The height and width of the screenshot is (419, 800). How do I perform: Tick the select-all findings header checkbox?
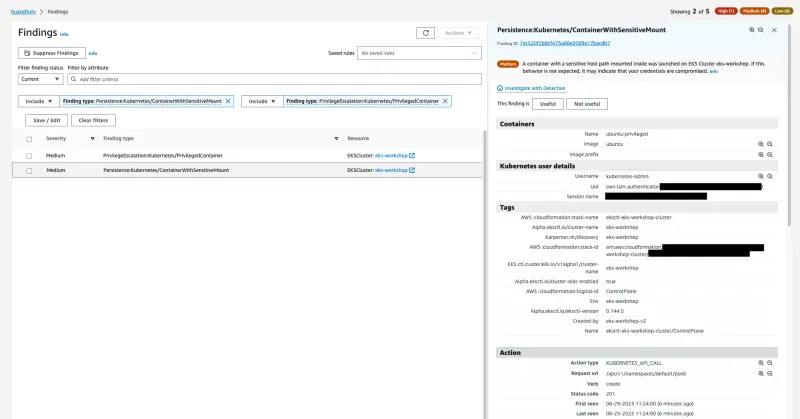29,138
